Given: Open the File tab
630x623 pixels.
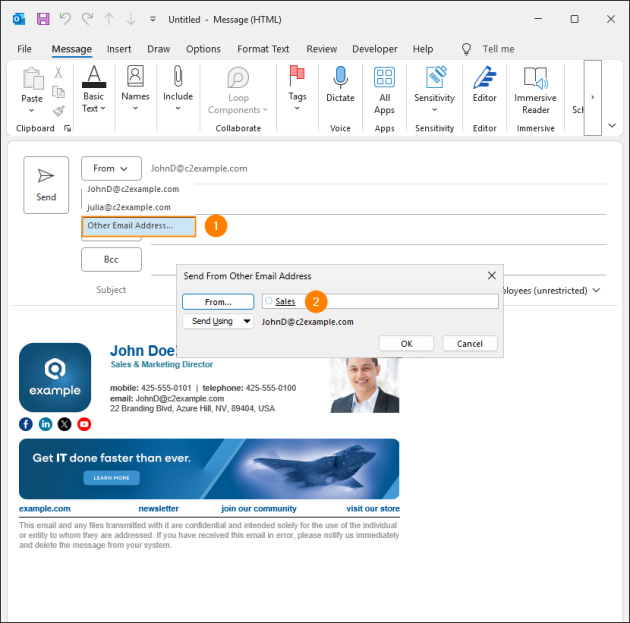Looking at the screenshot, I should coord(24,49).
